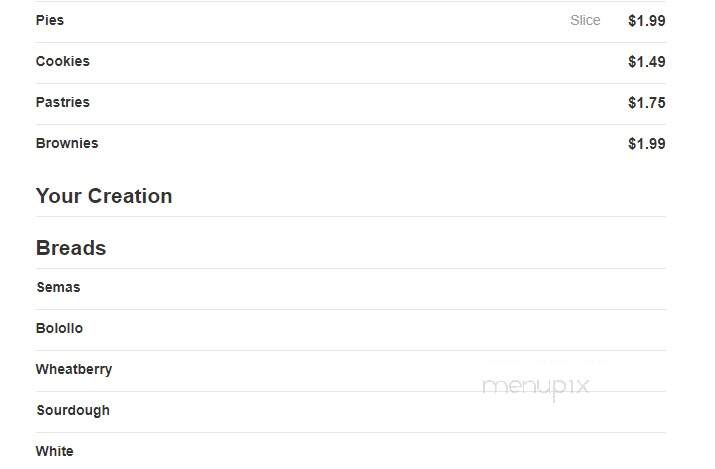The width and height of the screenshot is (715, 469).
Task: Click the $1.75 Pastries price
Action: click(647, 103)
